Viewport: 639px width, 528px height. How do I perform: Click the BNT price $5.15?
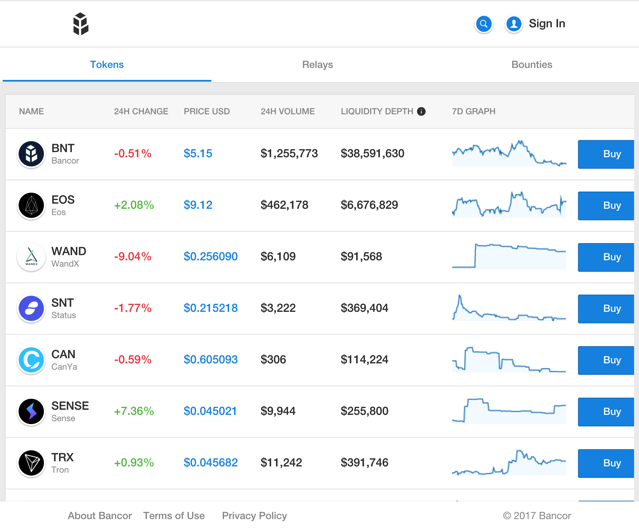coord(198,154)
